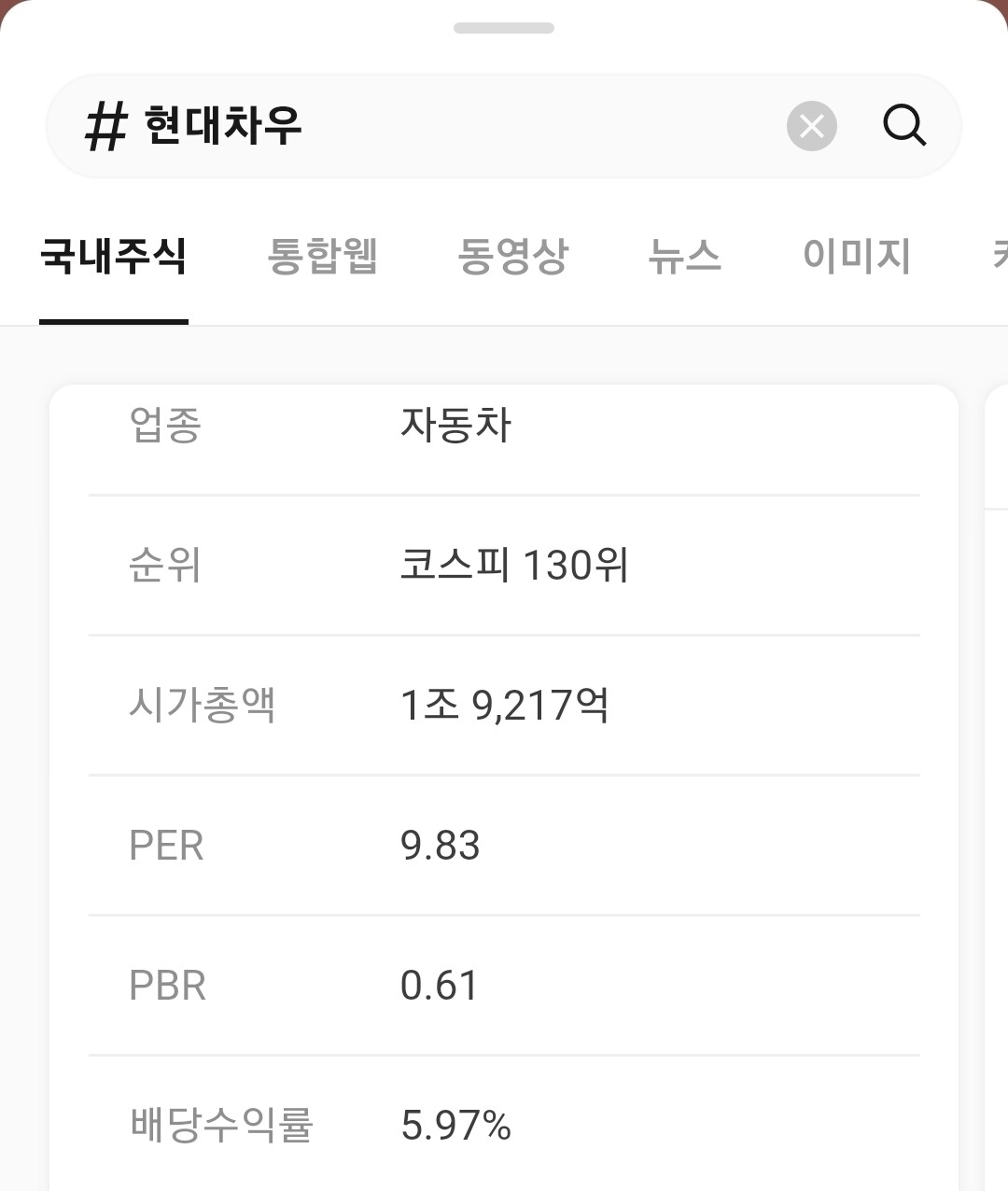Switch to the 뉴스 tab
1008x1191 pixels.
coord(686,258)
